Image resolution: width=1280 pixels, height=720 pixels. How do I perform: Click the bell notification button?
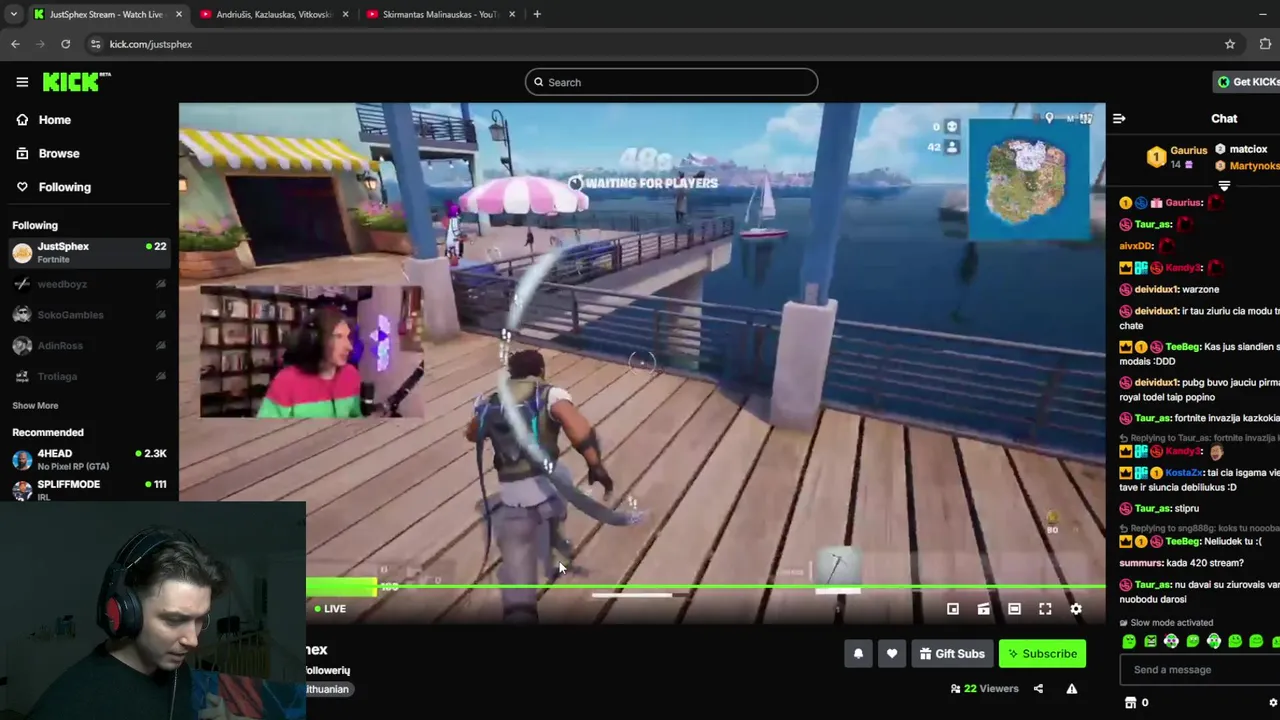click(x=858, y=654)
